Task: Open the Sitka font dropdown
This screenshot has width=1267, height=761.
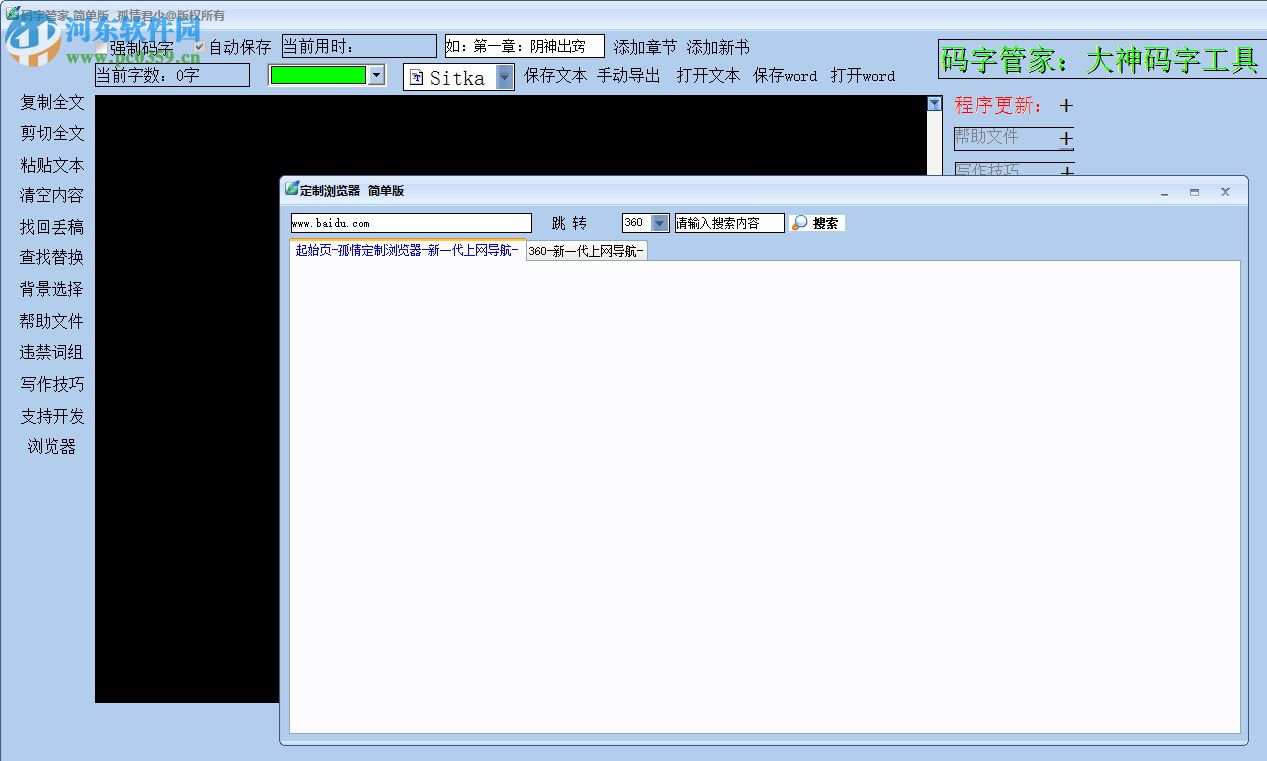Action: [x=506, y=77]
